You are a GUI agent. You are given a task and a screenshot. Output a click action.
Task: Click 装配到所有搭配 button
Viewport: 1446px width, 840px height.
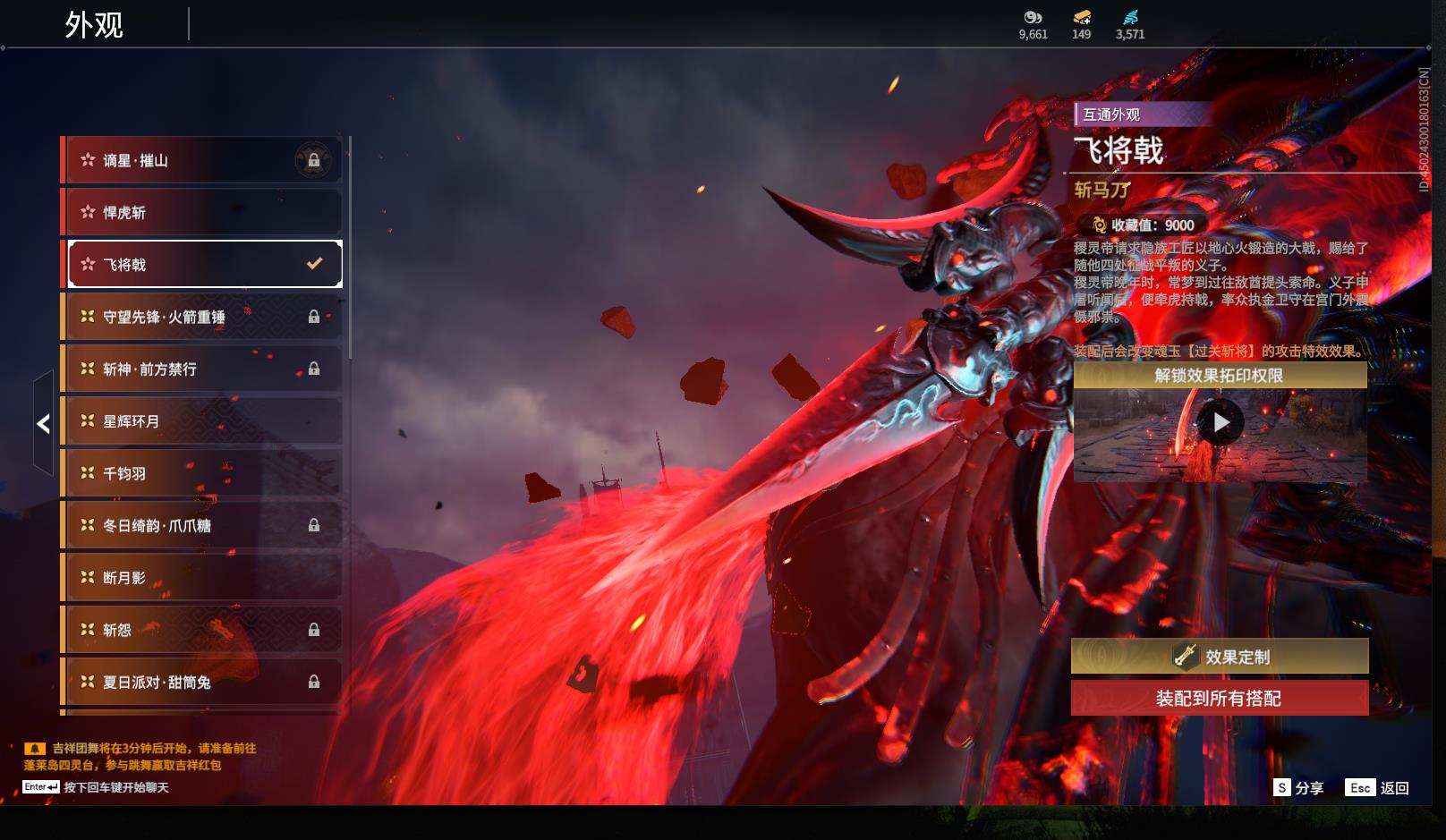1219,699
